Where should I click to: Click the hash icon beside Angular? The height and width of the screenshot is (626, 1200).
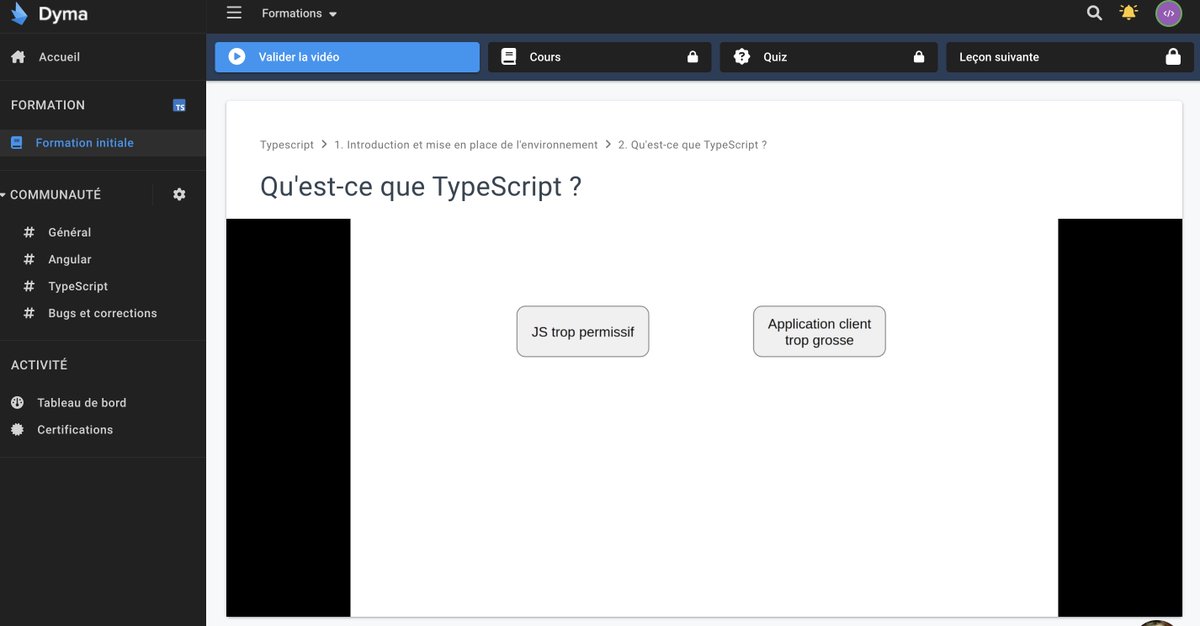click(29, 259)
